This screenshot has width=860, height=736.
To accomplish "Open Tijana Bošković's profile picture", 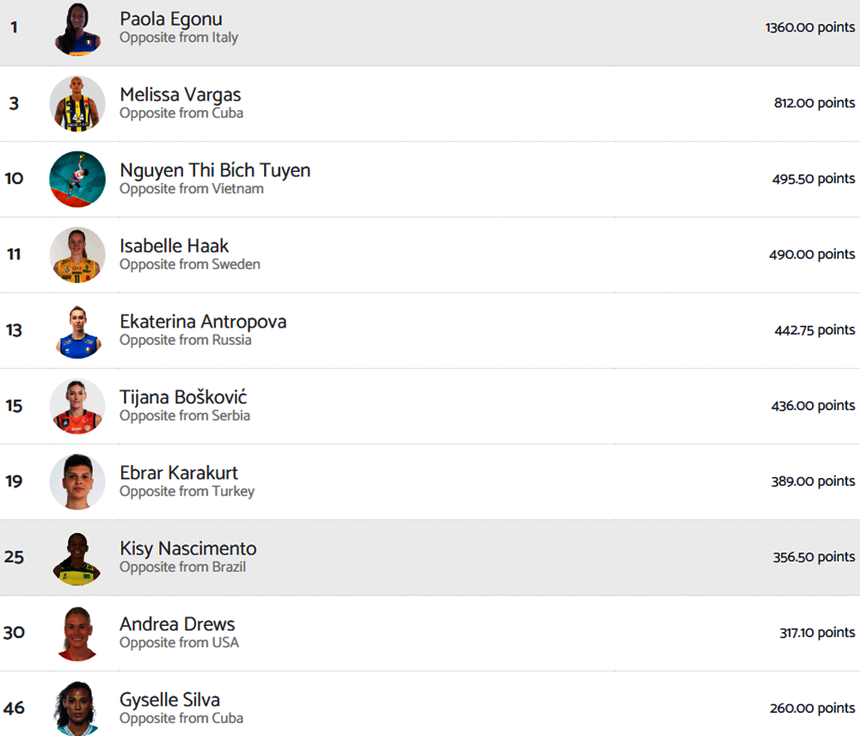I will click(77, 406).
